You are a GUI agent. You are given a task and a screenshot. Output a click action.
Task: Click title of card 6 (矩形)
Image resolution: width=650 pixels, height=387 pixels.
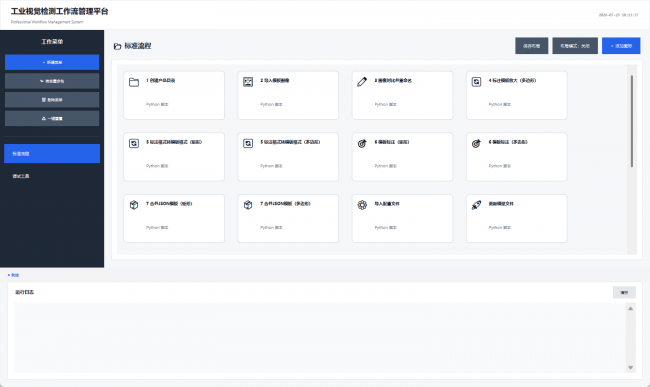pos(392,142)
